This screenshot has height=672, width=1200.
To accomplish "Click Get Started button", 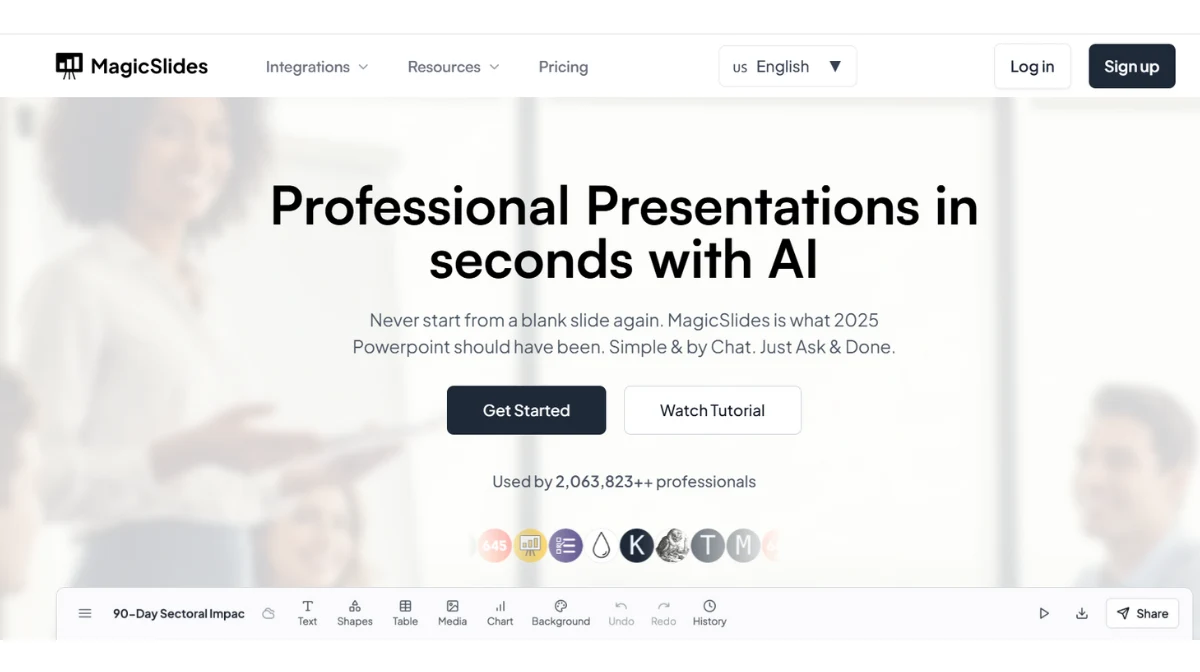I will click(526, 410).
